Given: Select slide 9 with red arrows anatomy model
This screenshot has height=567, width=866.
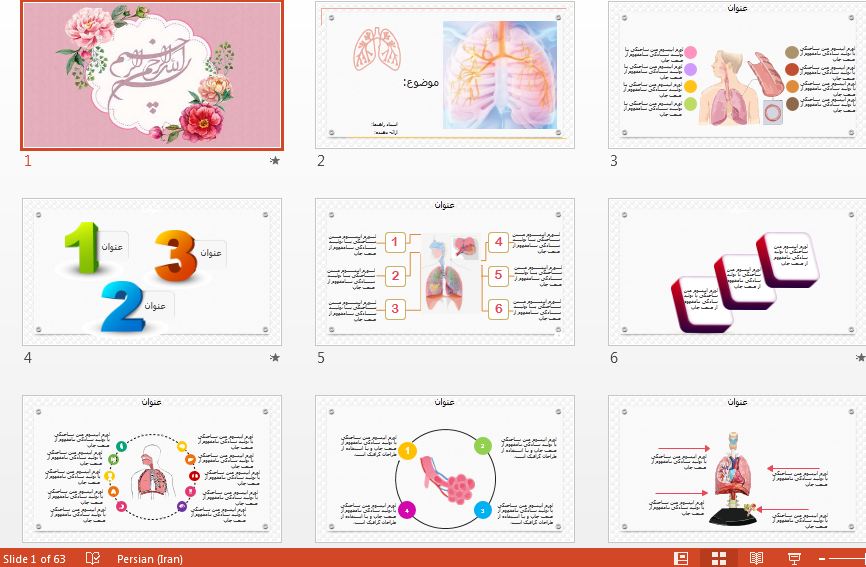Looking at the screenshot, I should point(737,468).
